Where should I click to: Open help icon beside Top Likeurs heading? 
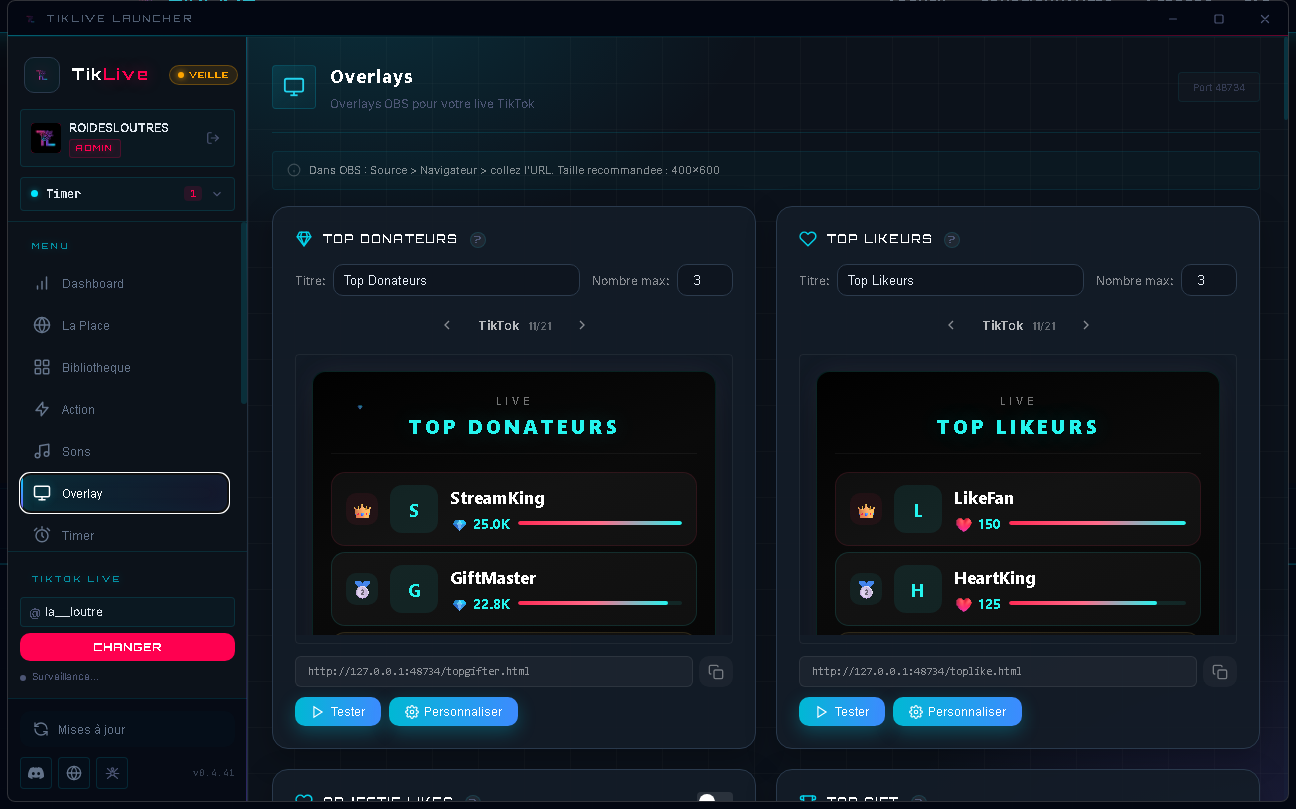952,239
